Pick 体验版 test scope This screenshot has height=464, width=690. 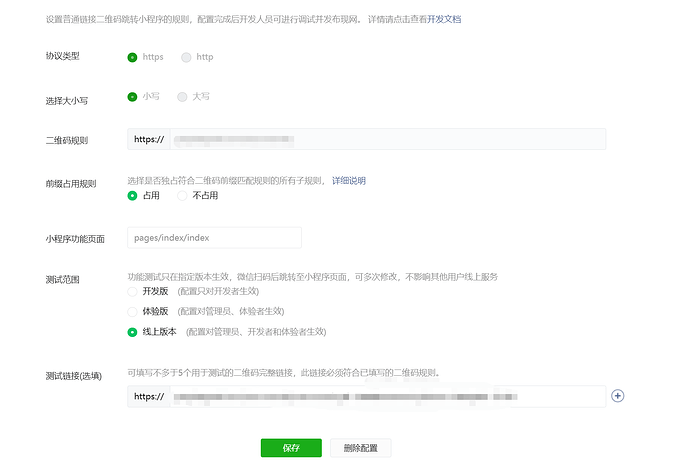click(x=132, y=312)
